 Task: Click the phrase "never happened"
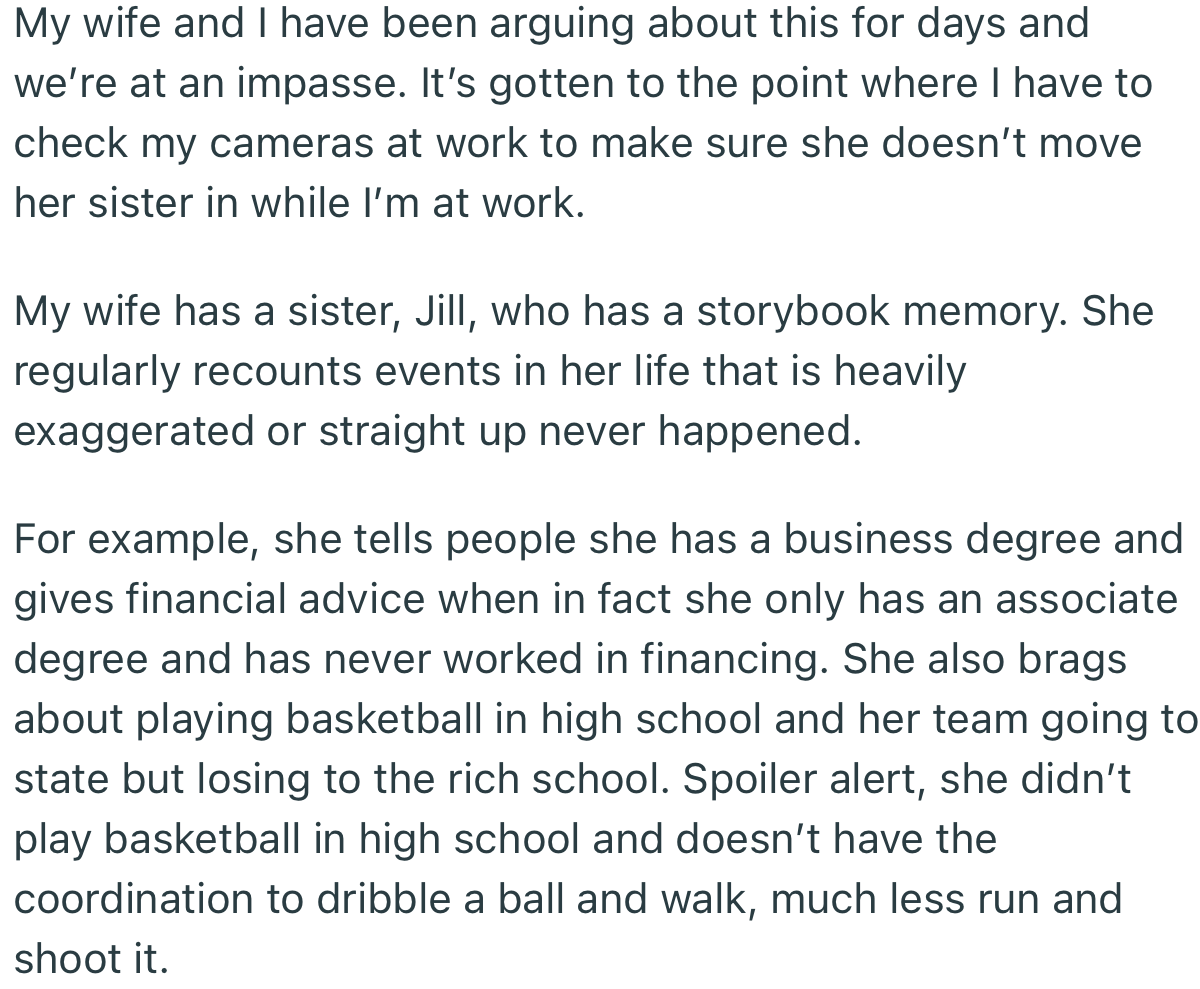click(699, 432)
